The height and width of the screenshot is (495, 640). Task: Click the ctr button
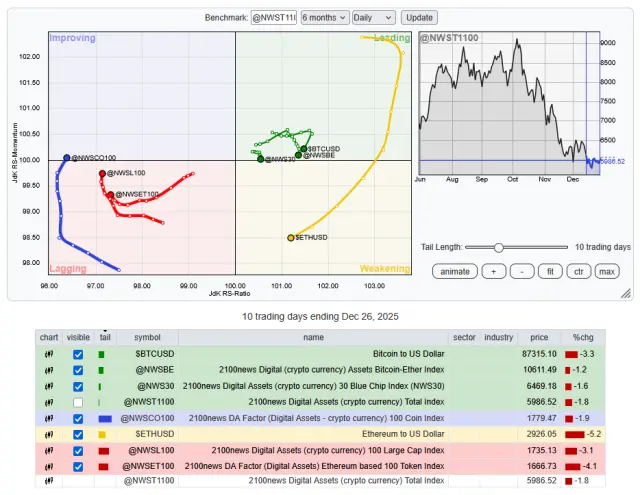coord(578,271)
